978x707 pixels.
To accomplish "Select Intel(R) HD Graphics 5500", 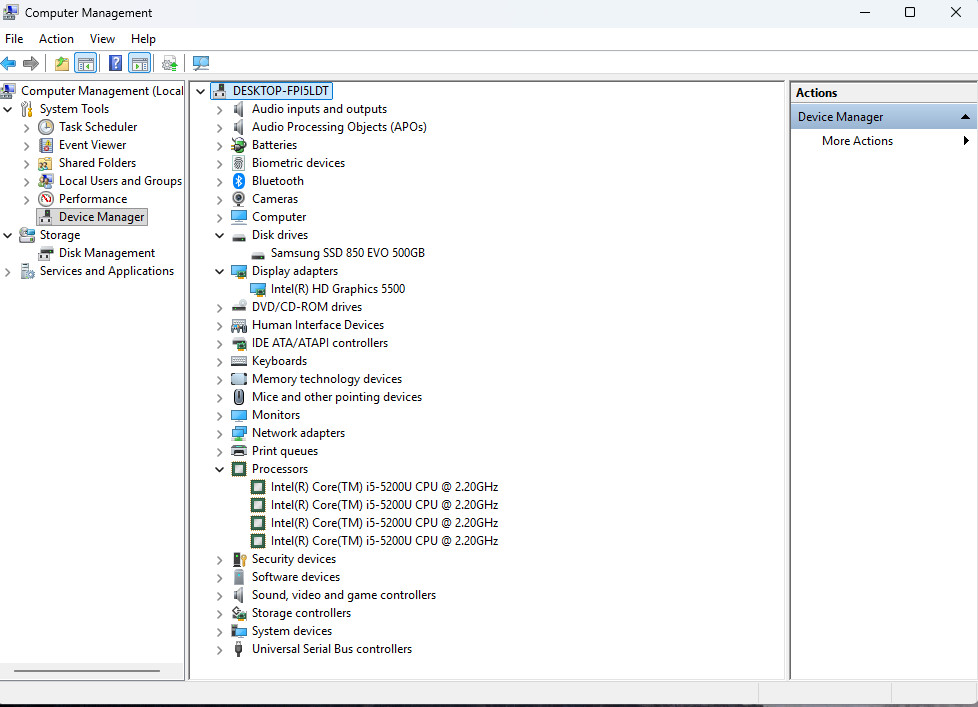I will point(337,289).
